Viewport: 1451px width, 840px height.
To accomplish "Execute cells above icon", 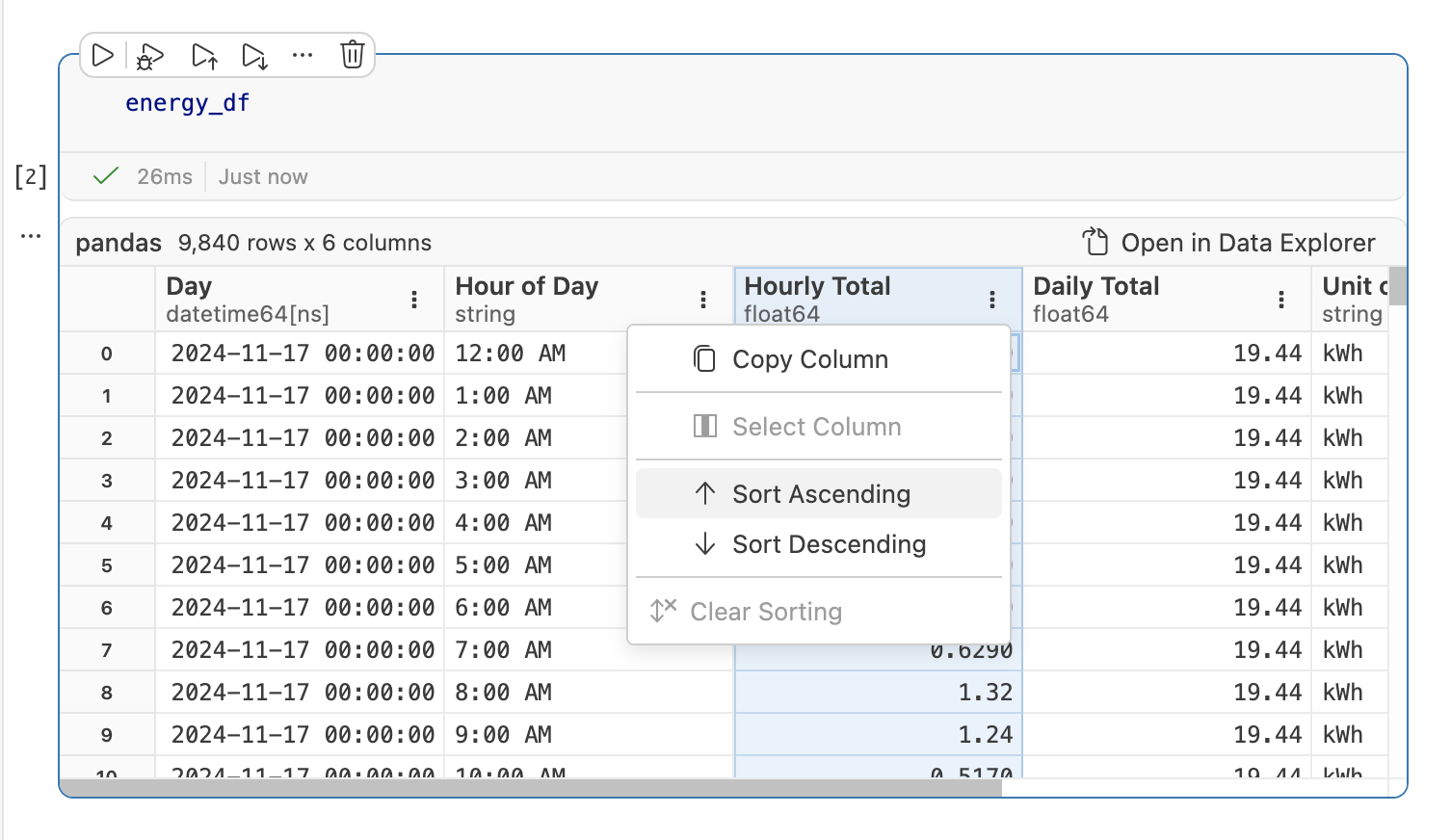I will 204,57.
